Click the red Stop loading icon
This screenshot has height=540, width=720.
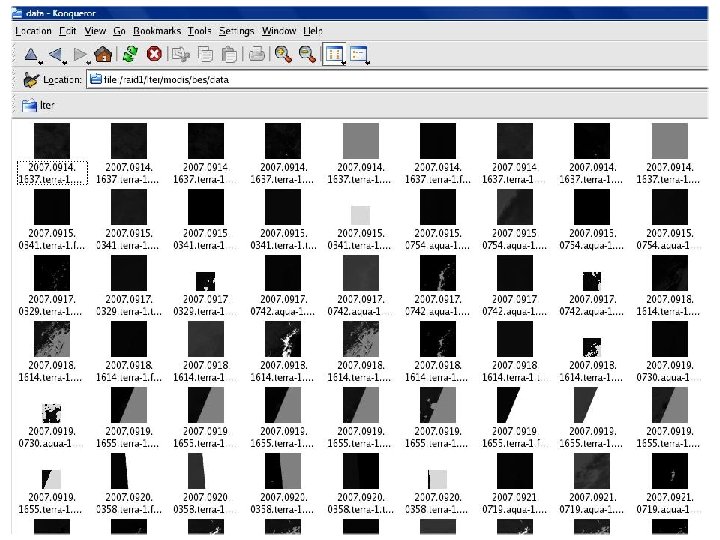pyautogui.click(x=154, y=54)
